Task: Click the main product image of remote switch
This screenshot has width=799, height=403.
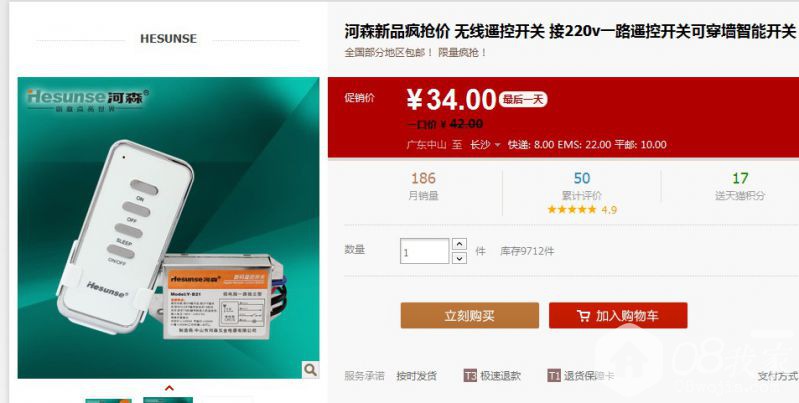Action: 168,227
